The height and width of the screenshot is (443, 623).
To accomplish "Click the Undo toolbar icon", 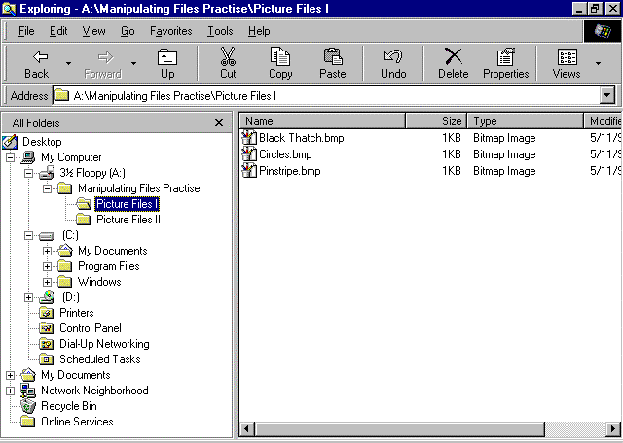I will (393, 64).
